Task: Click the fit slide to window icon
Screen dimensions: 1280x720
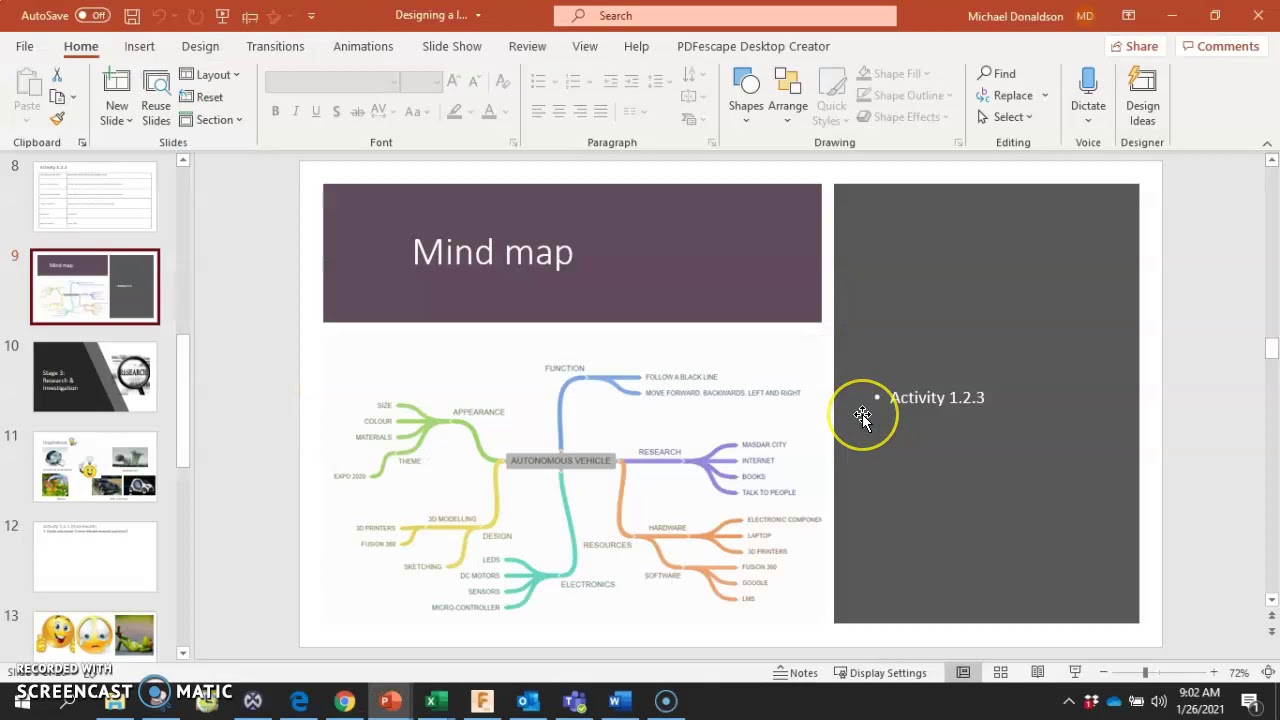Action: pos(1268,673)
